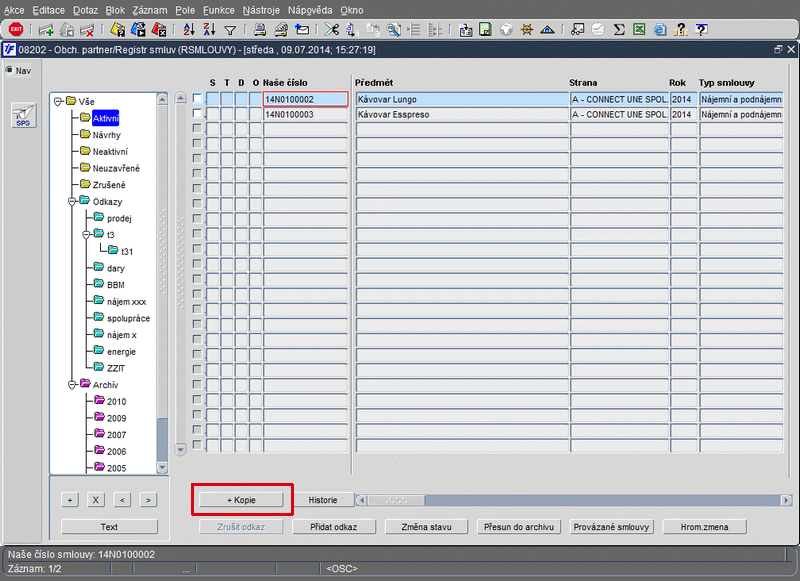The width and height of the screenshot is (800, 581).
Task: Open the Editace menu
Action: point(48,10)
